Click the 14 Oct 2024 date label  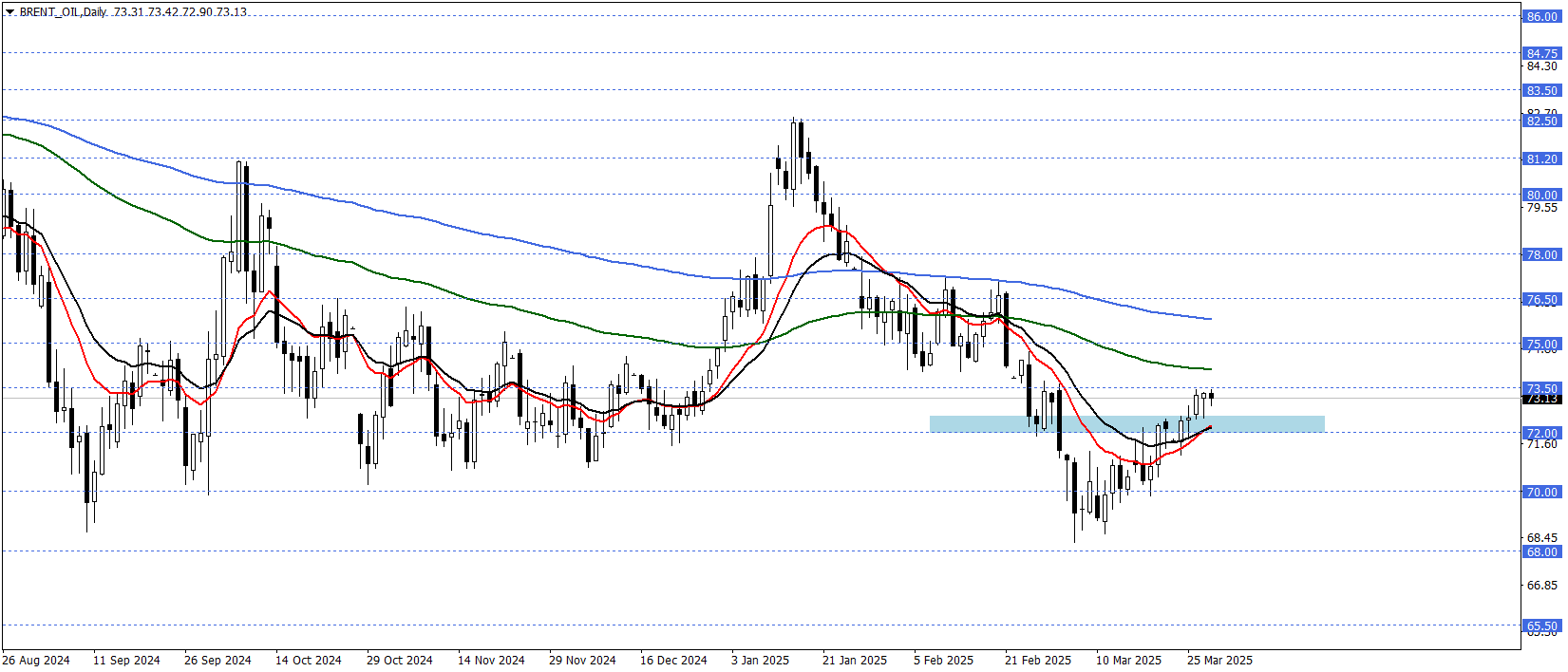(x=309, y=661)
